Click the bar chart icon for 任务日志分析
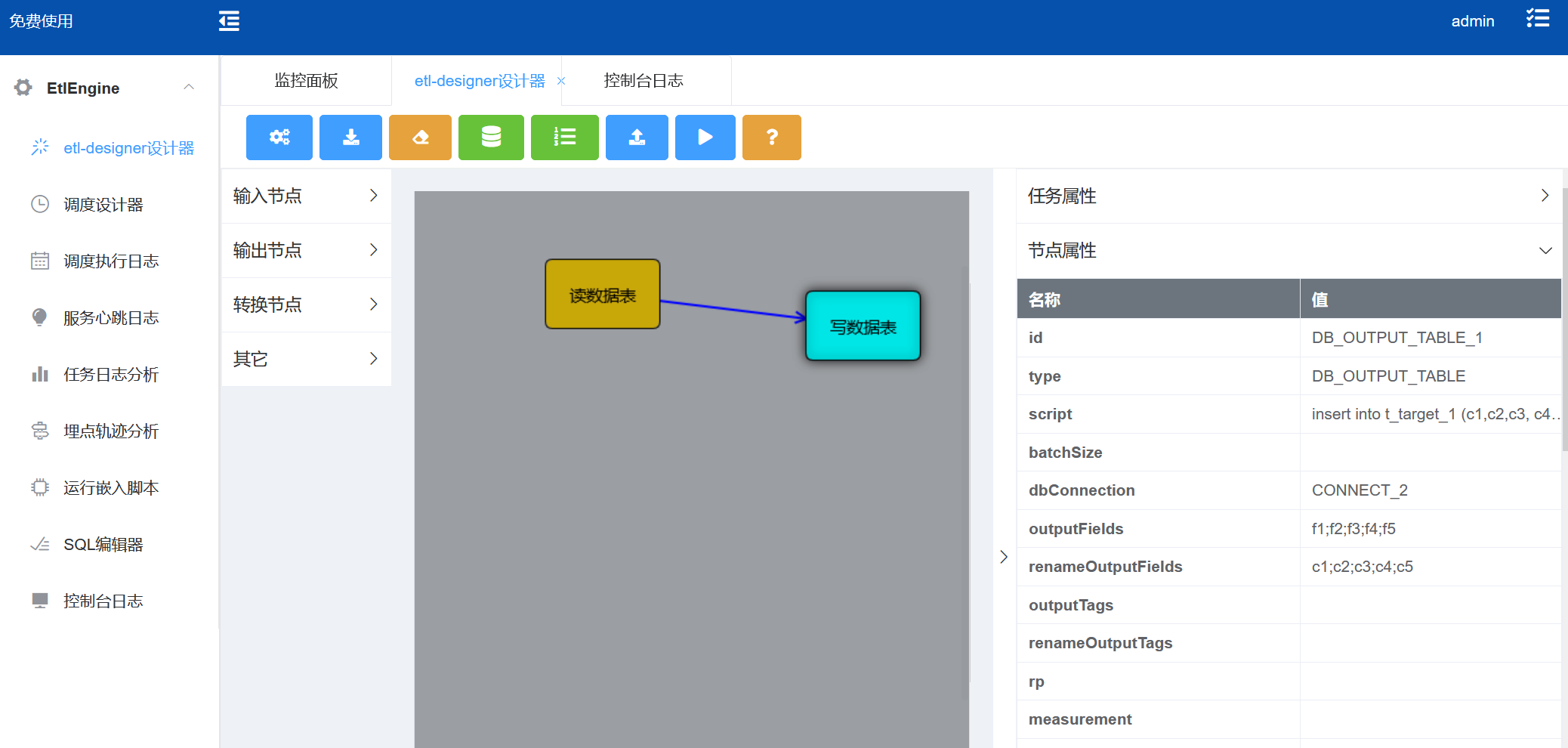This screenshot has width=1568, height=748. [40, 374]
